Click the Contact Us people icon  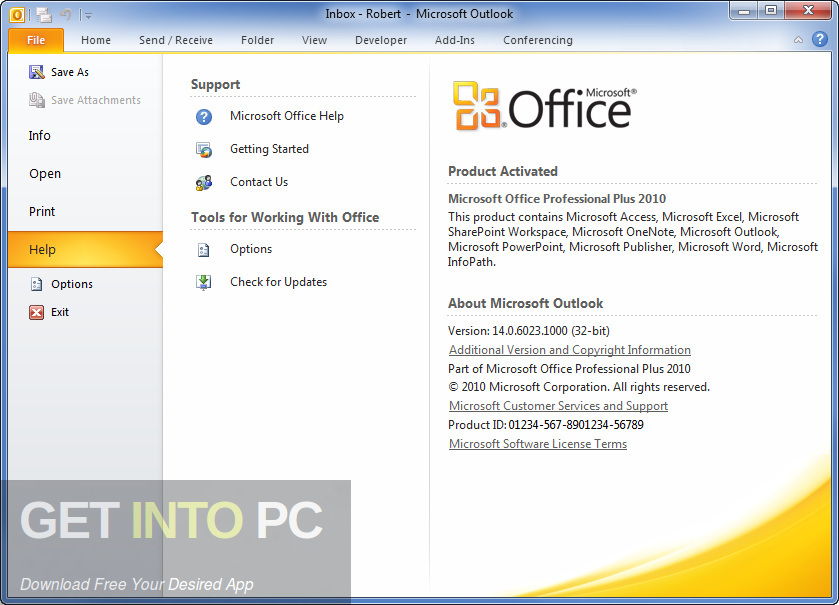click(204, 182)
